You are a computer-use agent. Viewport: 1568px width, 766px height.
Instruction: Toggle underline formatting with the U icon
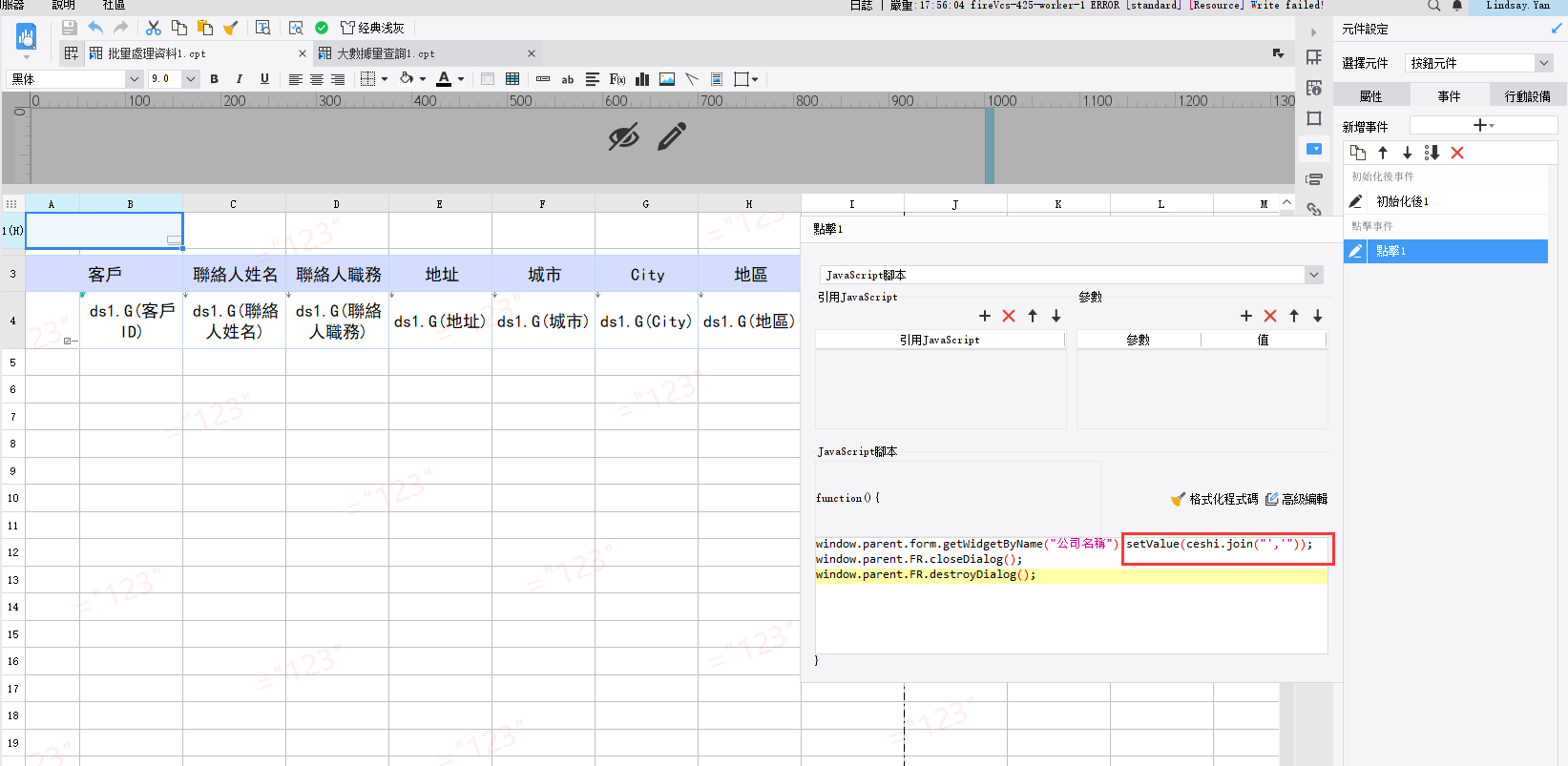(x=264, y=79)
